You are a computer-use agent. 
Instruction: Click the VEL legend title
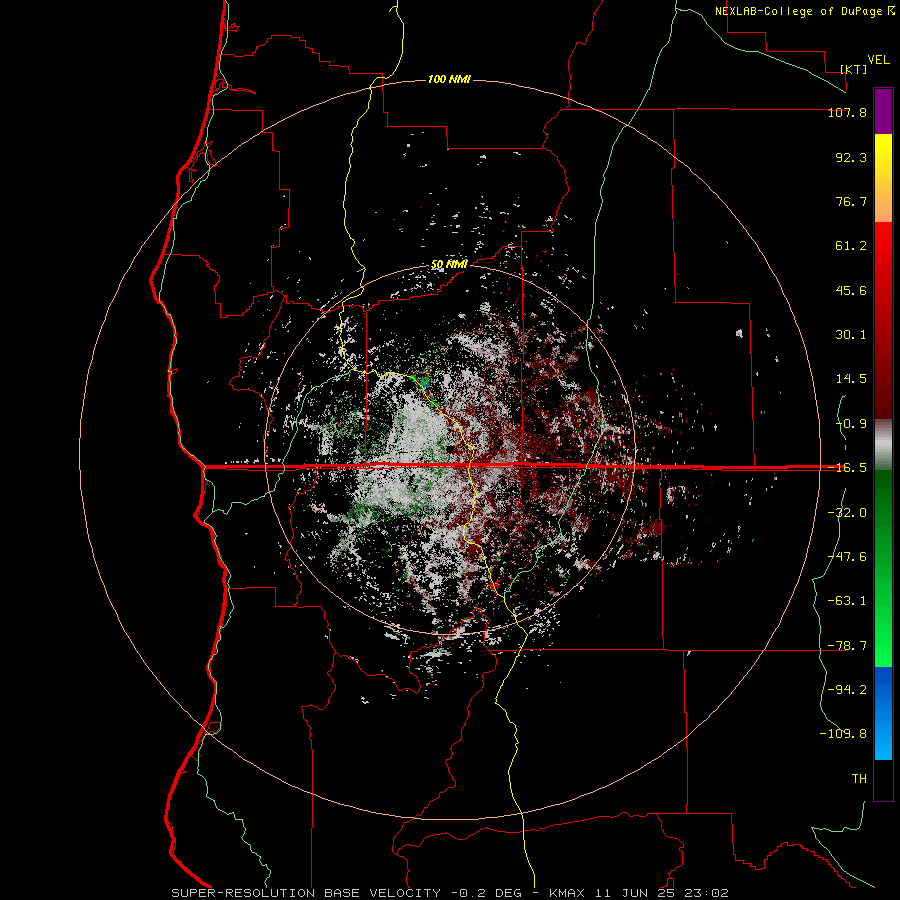(x=878, y=60)
